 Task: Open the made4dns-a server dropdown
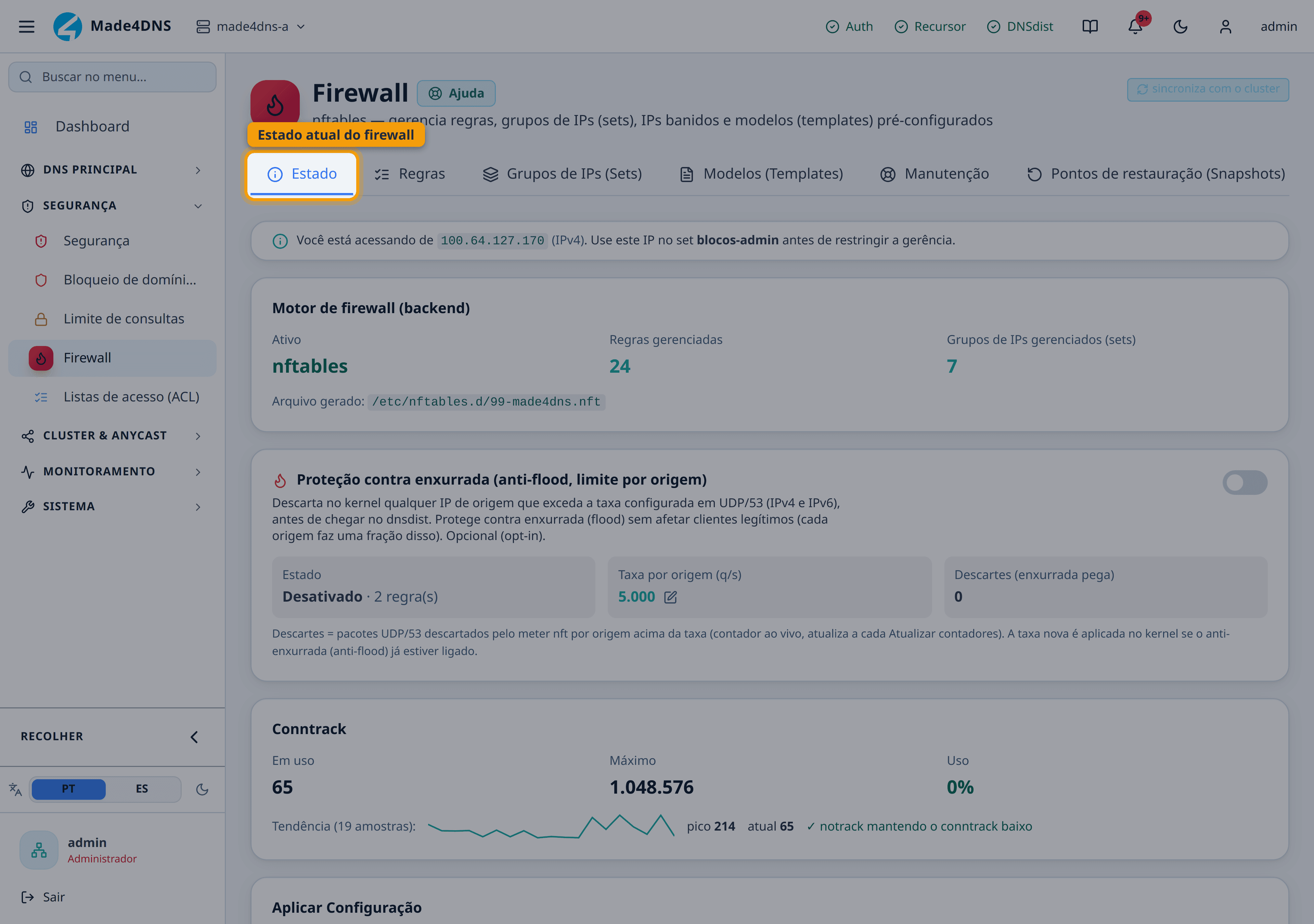(251, 26)
